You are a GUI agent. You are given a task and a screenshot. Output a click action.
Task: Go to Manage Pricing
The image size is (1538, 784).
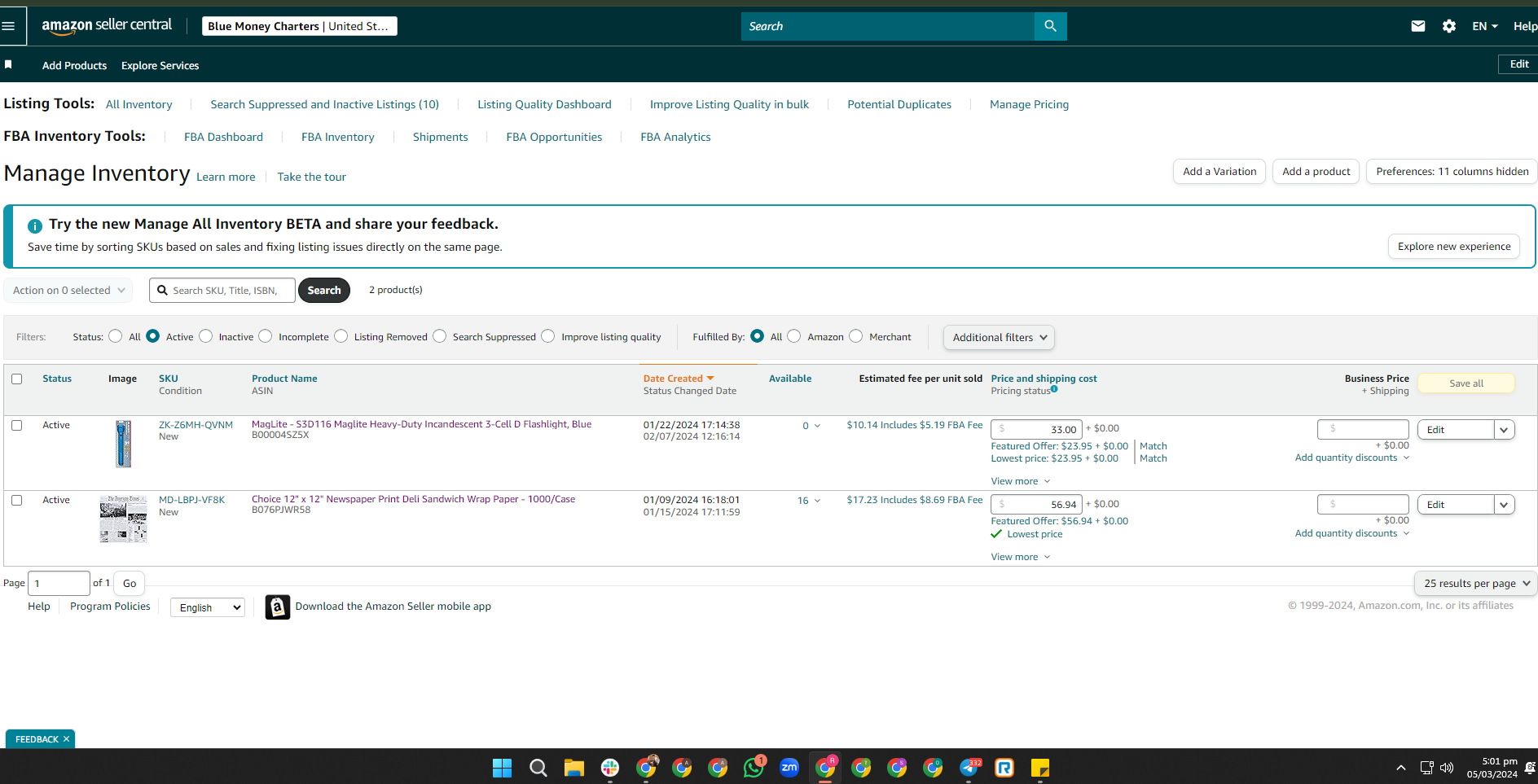click(x=1029, y=104)
